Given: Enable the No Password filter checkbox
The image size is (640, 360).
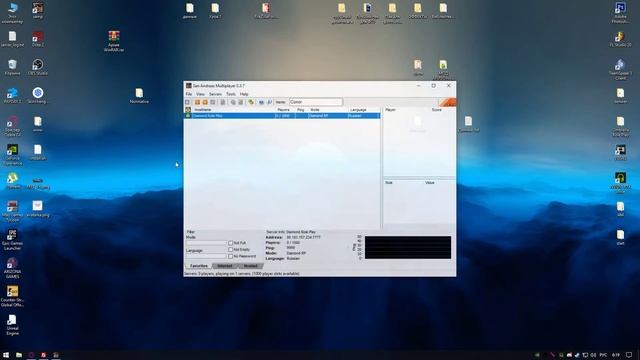Looking at the screenshot, I should [x=231, y=256].
